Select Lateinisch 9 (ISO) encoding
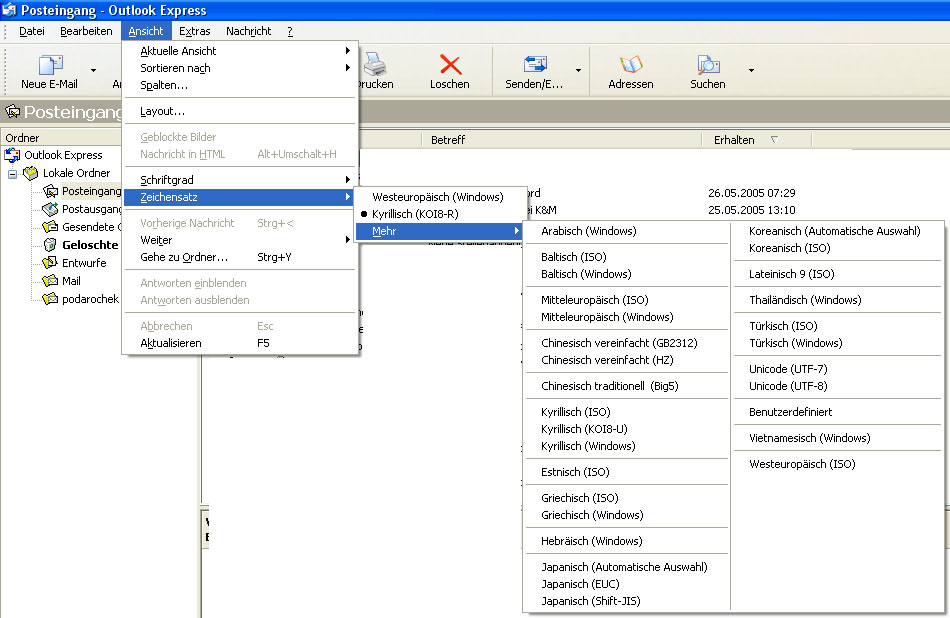The width and height of the screenshot is (950, 618). point(837,274)
